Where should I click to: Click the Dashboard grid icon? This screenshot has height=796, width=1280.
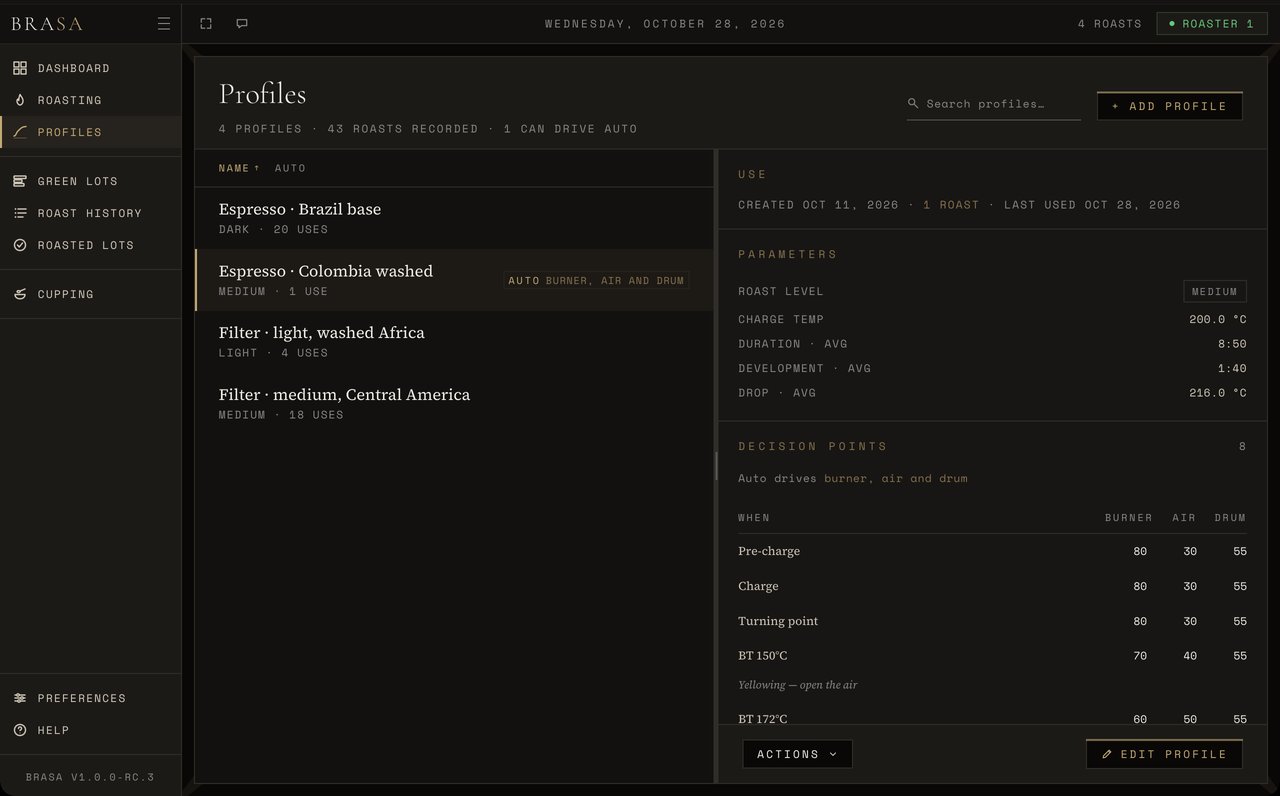(20, 68)
